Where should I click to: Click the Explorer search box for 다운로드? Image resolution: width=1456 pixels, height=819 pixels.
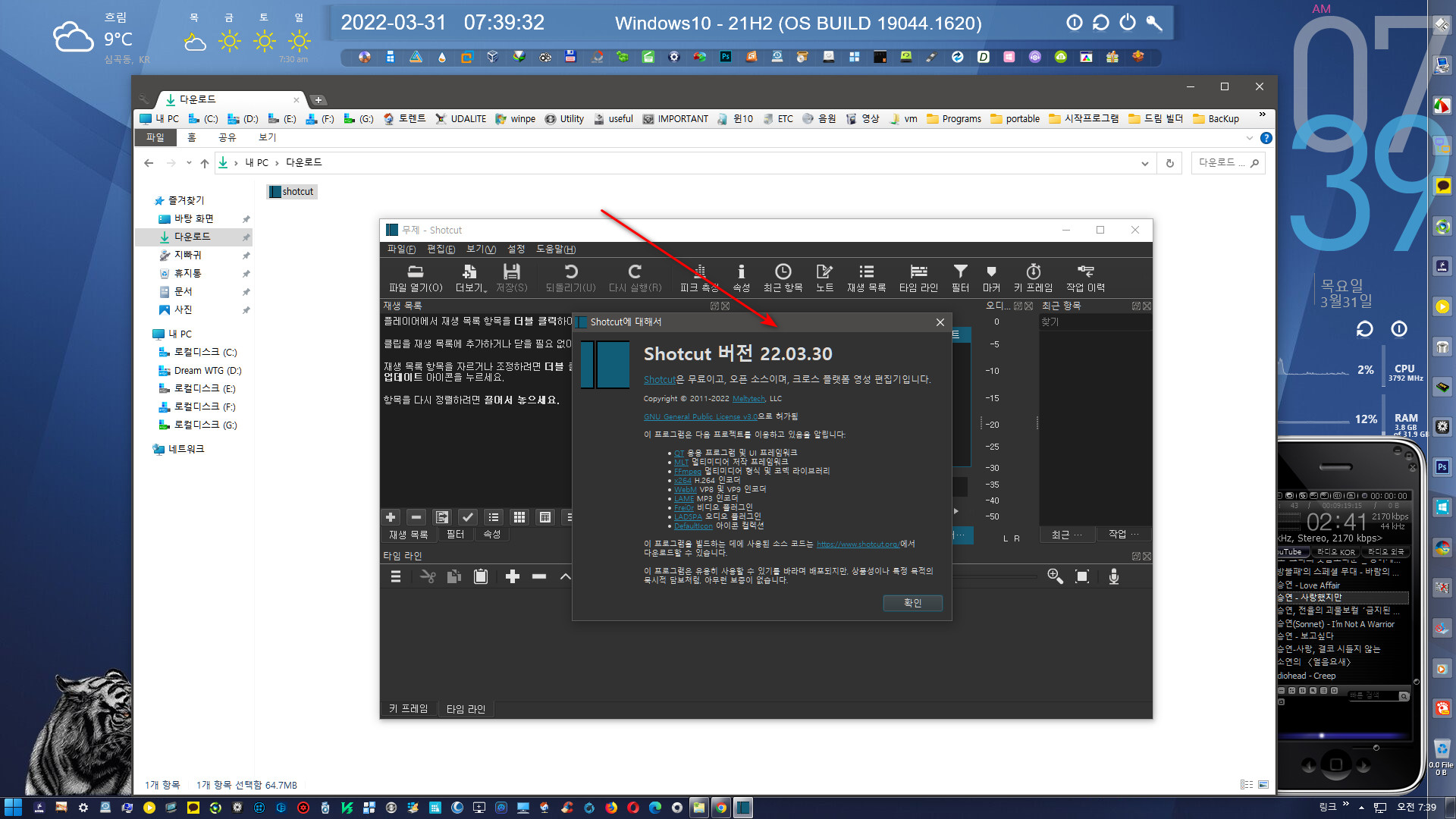(1228, 163)
